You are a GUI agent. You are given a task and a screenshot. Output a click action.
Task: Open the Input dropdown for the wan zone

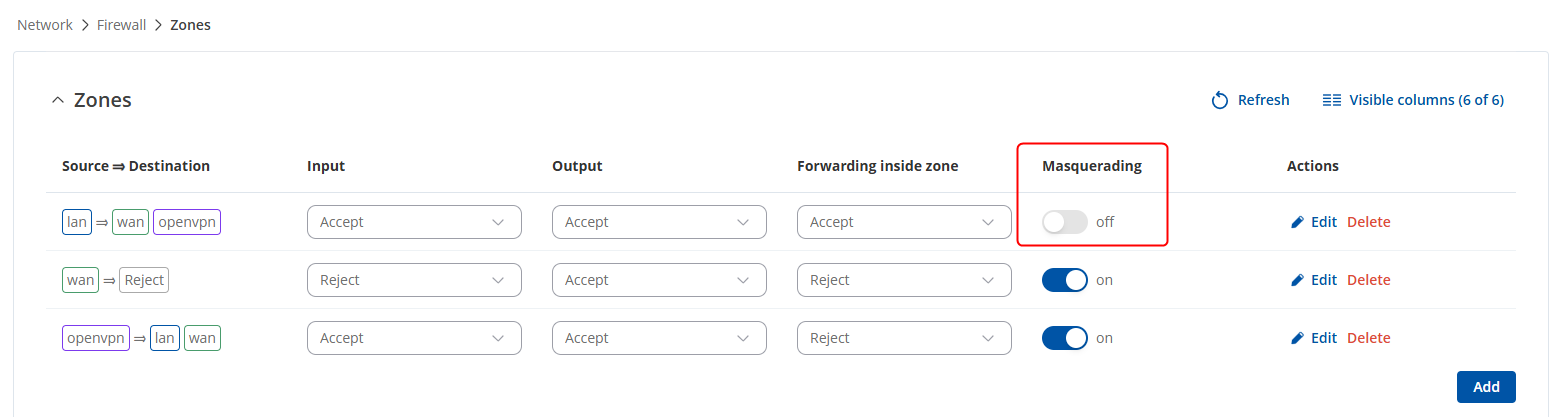pyautogui.click(x=414, y=280)
